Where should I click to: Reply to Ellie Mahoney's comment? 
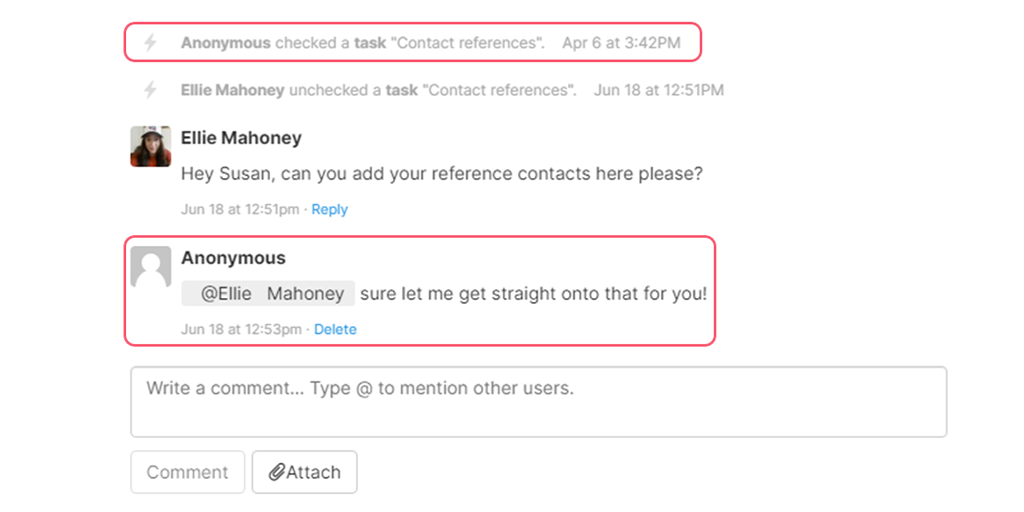pyautogui.click(x=330, y=210)
